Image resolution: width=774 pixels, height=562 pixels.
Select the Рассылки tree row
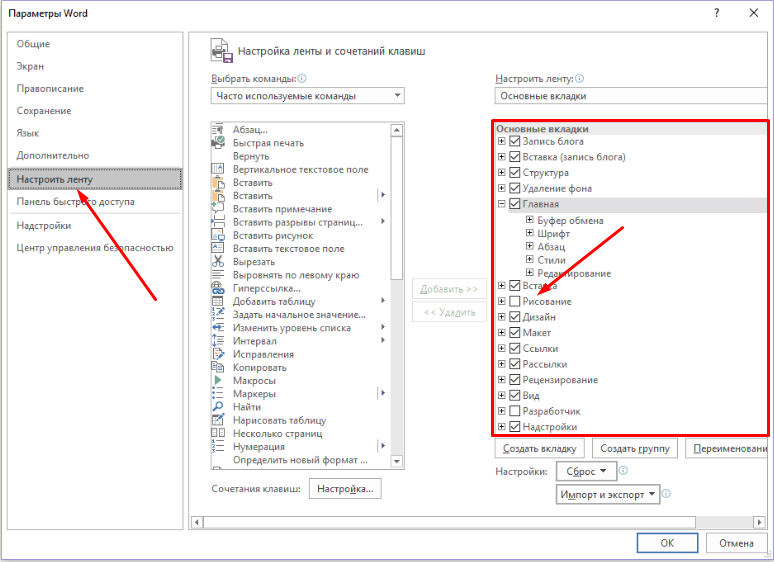(631, 364)
